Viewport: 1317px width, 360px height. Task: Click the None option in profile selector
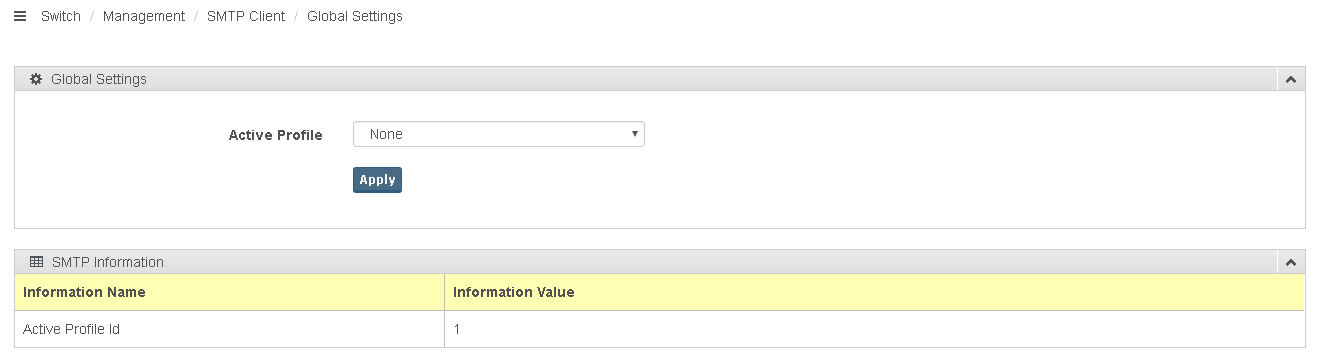pos(386,134)
